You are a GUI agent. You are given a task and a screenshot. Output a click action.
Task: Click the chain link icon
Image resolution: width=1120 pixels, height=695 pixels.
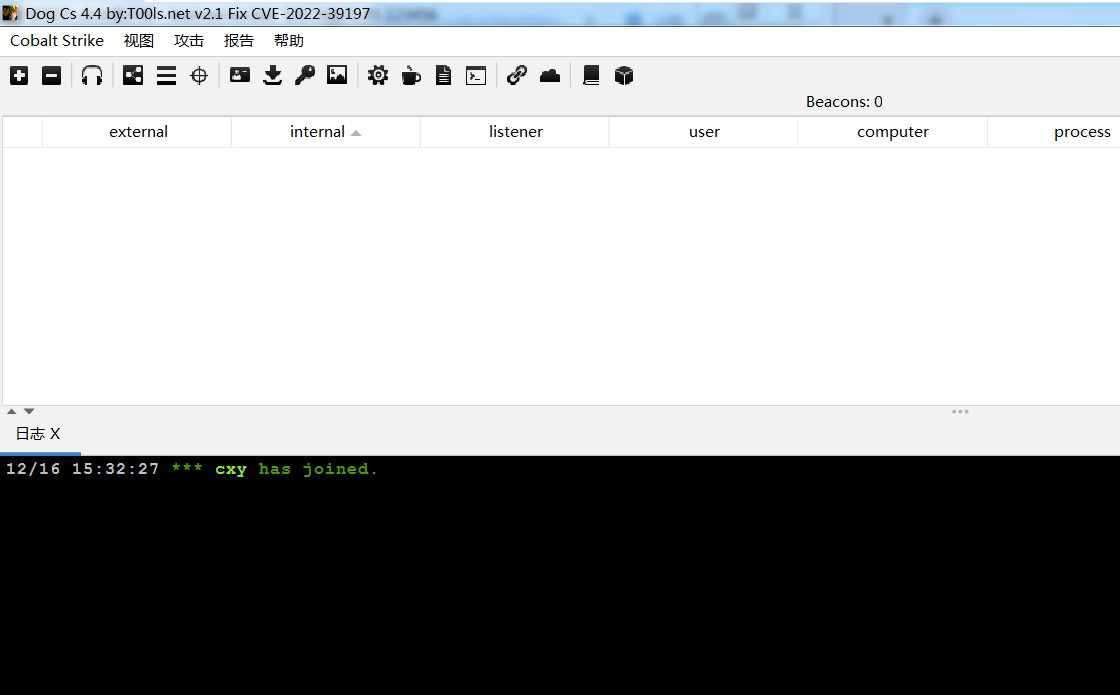pos(517,76)
